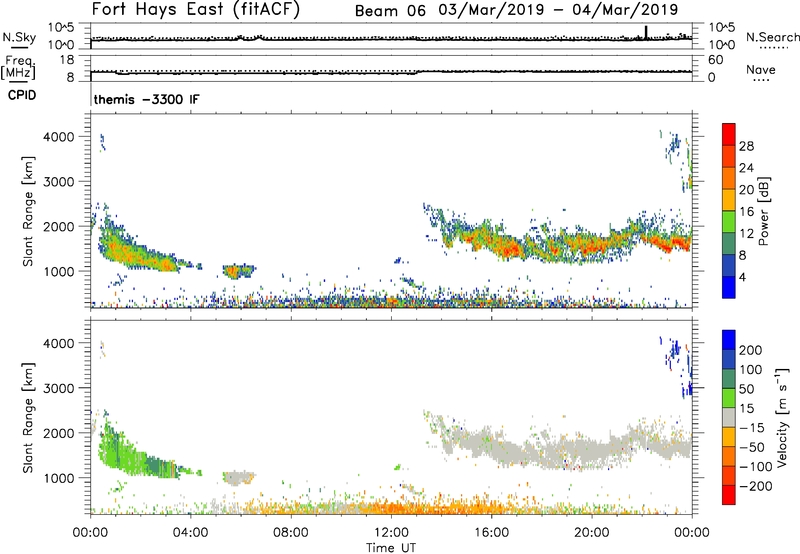The height and width of the screenshot is (554, 800).
Task: Click the "1000" tick in the velocity panel
Action: point(58,478)
